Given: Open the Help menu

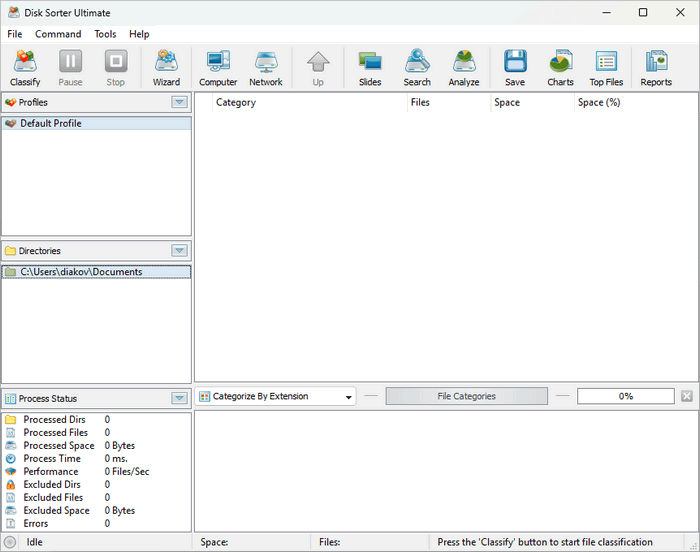Looking at the screenshot, I should click(139, 34).
